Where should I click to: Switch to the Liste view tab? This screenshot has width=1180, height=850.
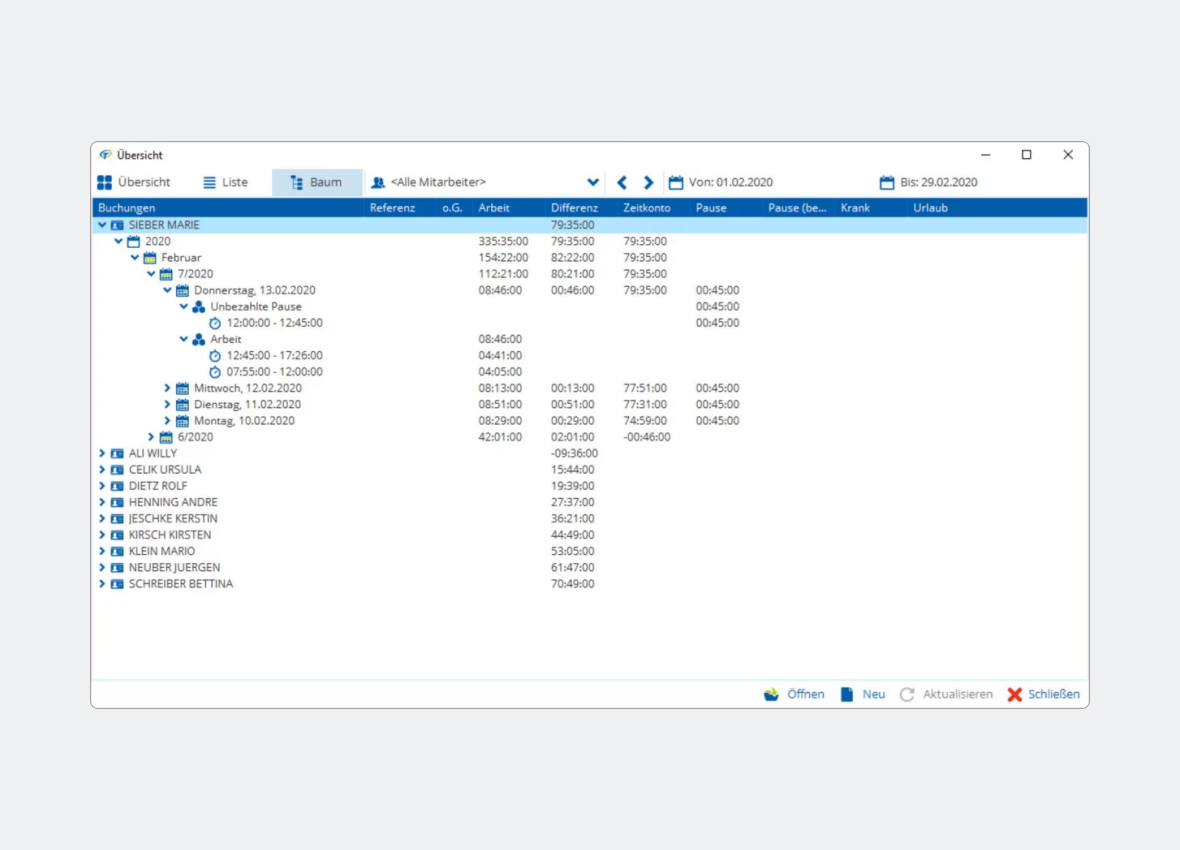point(225,183)
